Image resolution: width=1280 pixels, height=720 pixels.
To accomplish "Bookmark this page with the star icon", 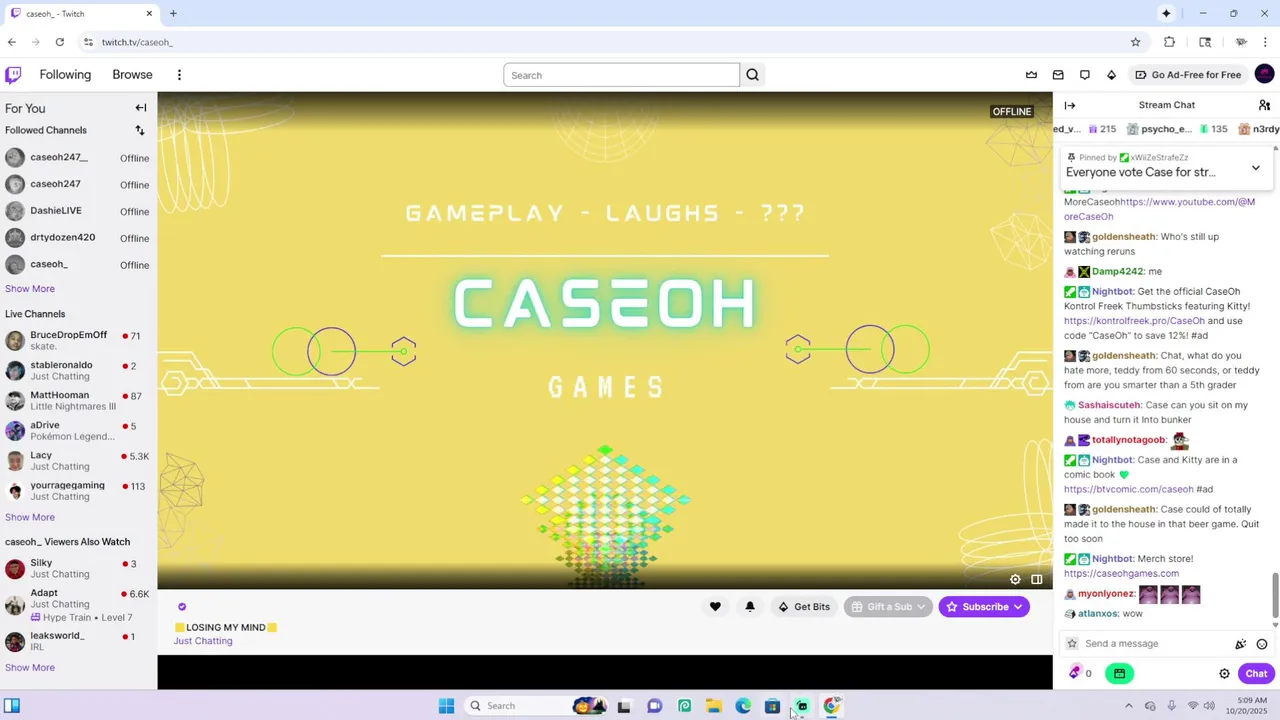I will click(1136, 42).
